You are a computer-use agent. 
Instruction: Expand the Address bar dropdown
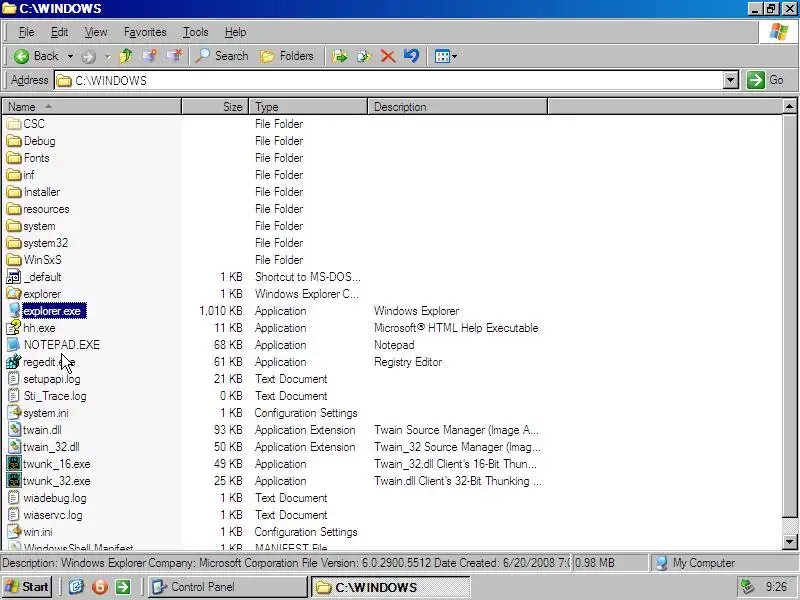pyautogui.click(x=731, y=80)
